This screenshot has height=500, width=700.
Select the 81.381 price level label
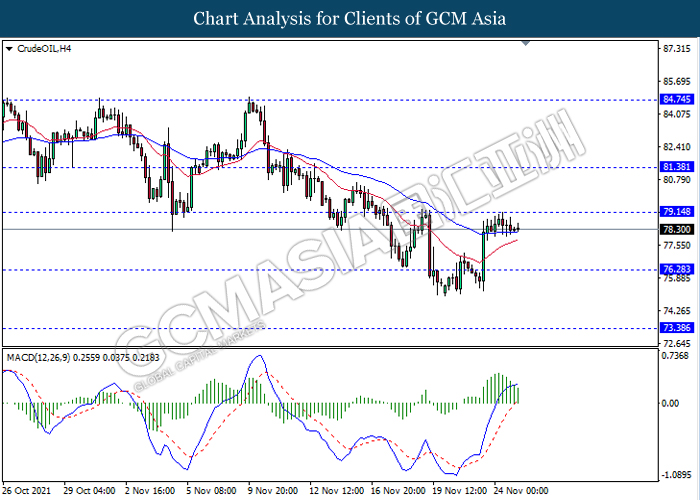[x=677, y=167]
